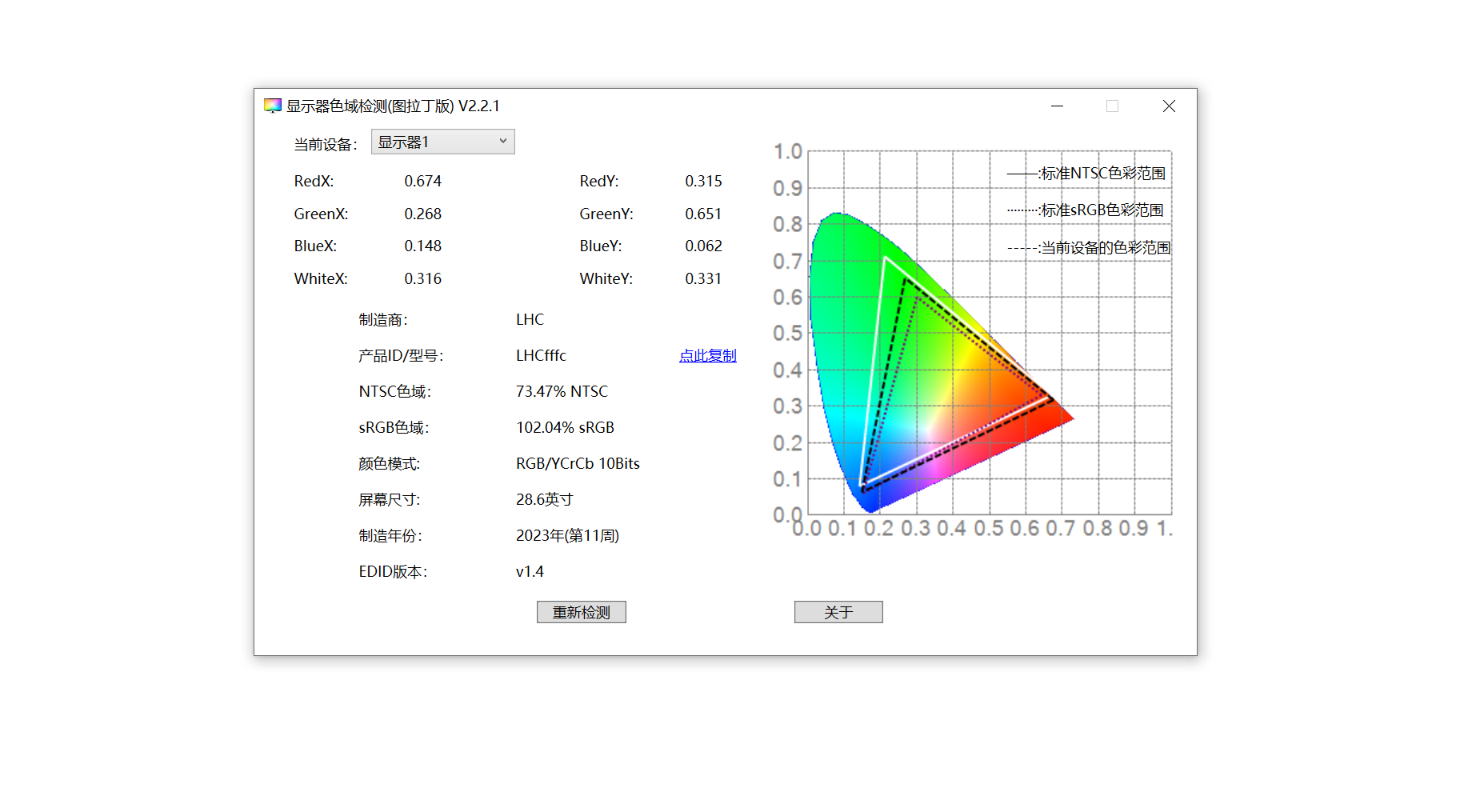The image size is (1468, 812).
Task: Click the 73.47% NTSC gamut value
Action: (x=562, y=391)
